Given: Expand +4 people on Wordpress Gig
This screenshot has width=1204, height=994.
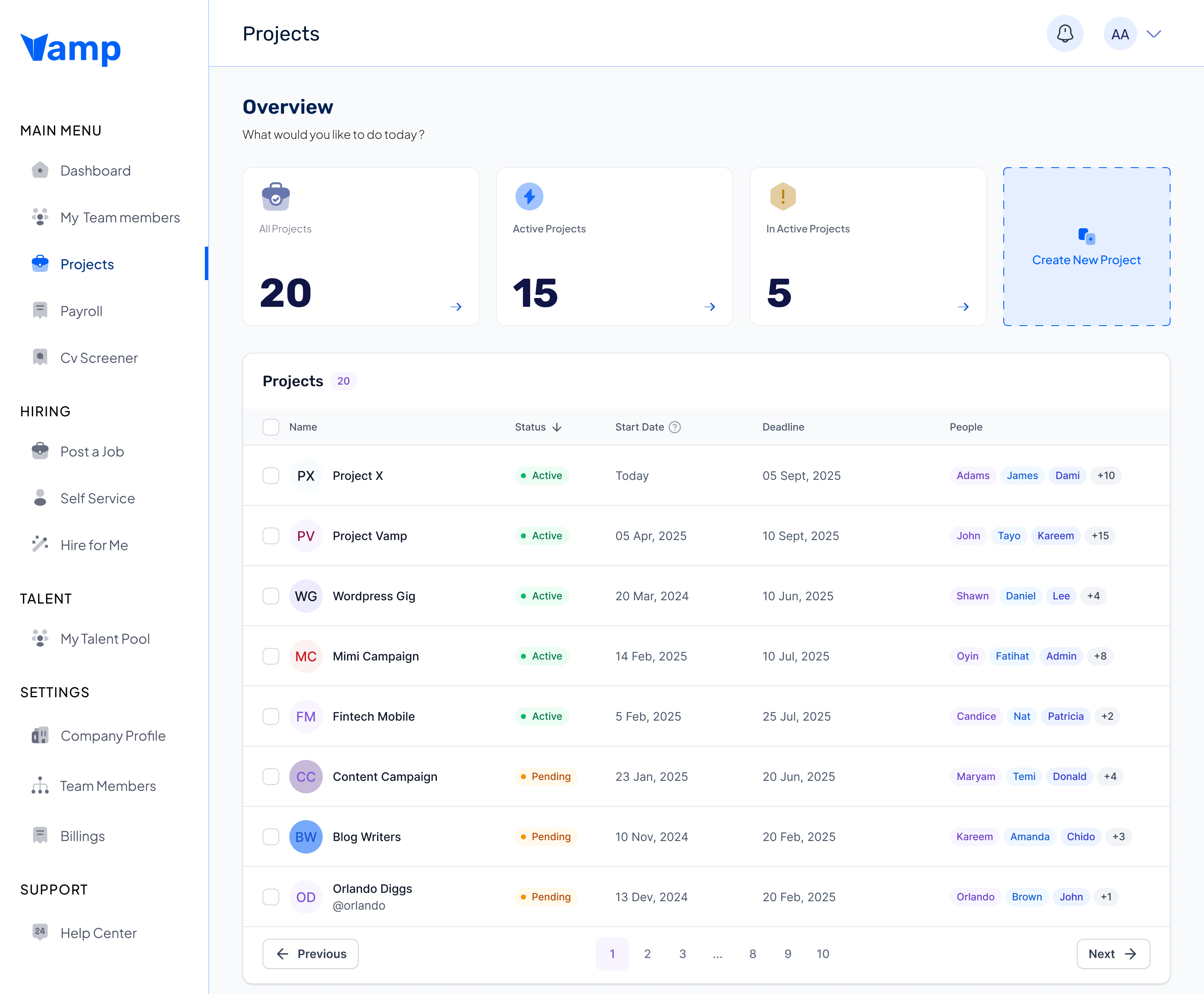Looking at the screenshot, I should (x=1094, y=596).
